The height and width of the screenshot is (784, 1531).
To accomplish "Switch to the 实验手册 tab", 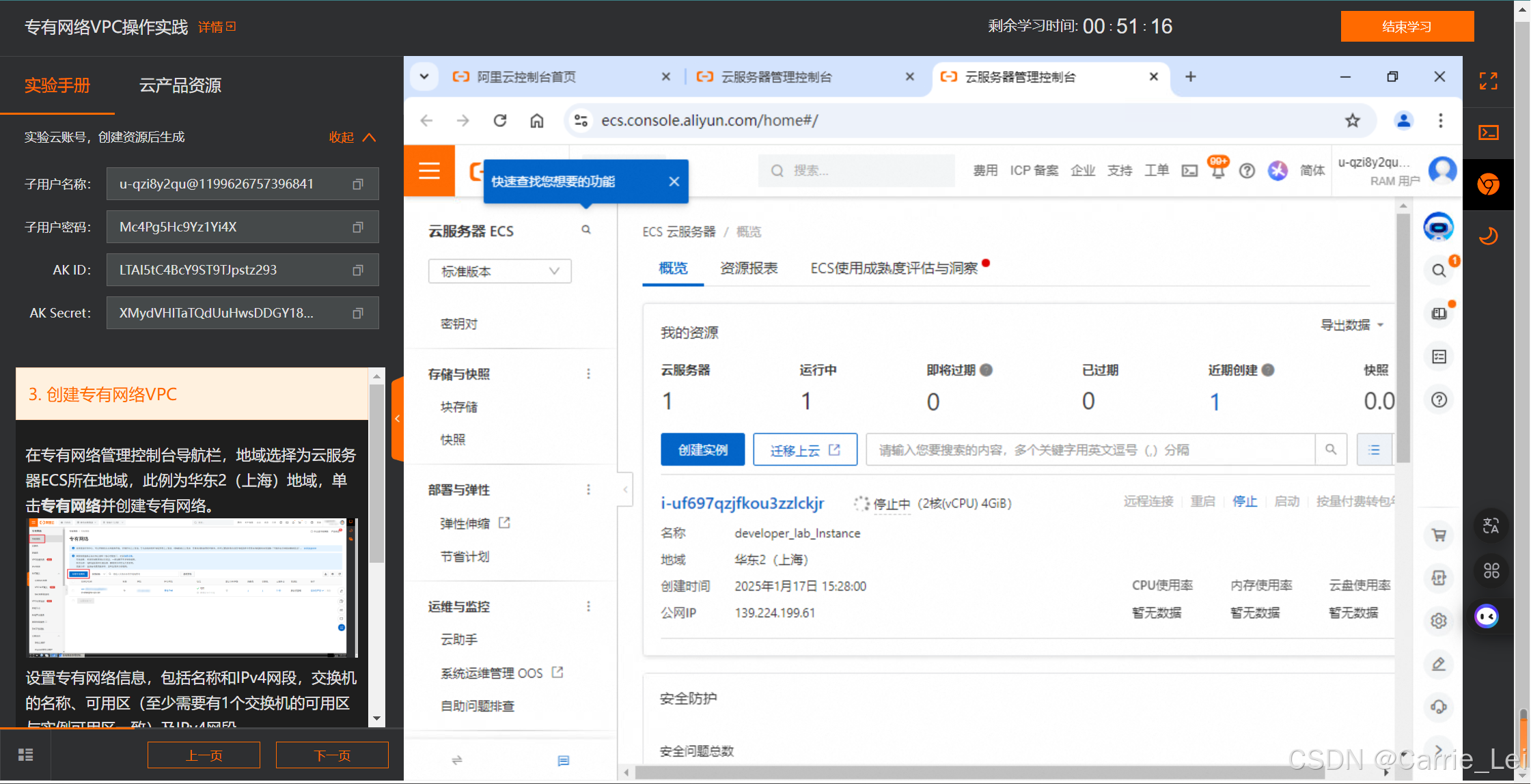I will tap(57, 85).
